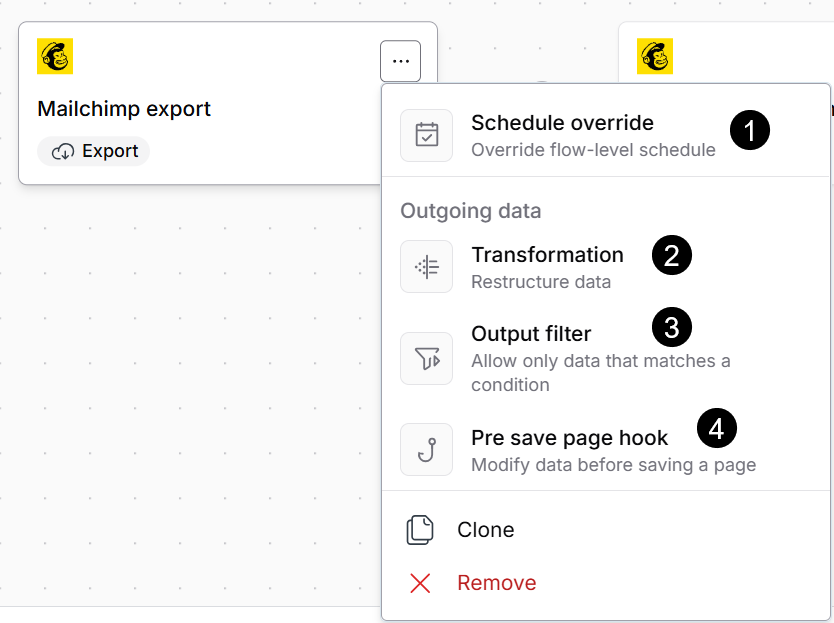Open the three-dot menu on Mailchimp export card
The image size is (834, 623).
click(x=401, y=61)
